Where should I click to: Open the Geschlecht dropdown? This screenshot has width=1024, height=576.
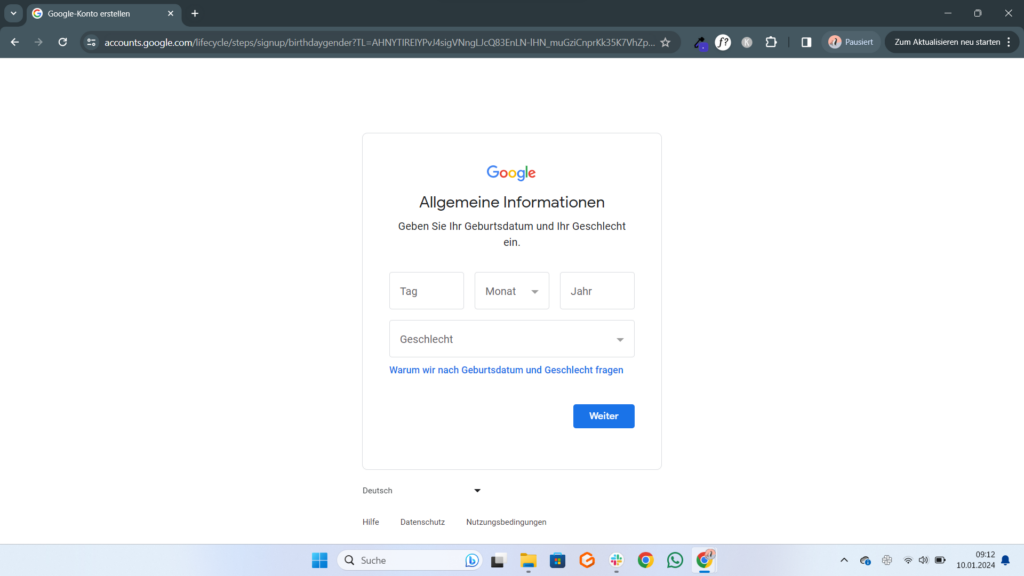tap(511, 339)
